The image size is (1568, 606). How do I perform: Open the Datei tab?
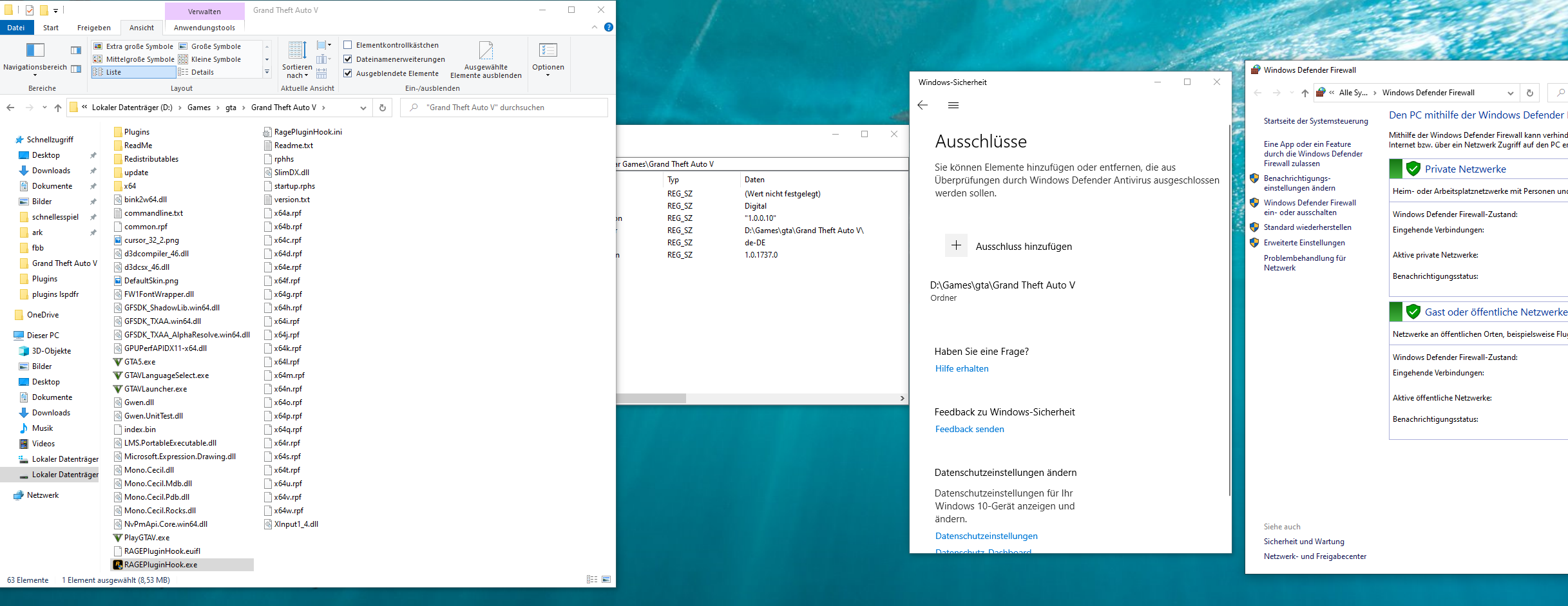pos(16,28)
